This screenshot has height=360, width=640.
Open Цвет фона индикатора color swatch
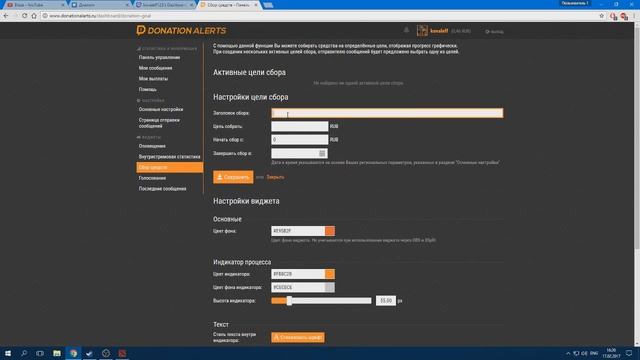point(330,287)
